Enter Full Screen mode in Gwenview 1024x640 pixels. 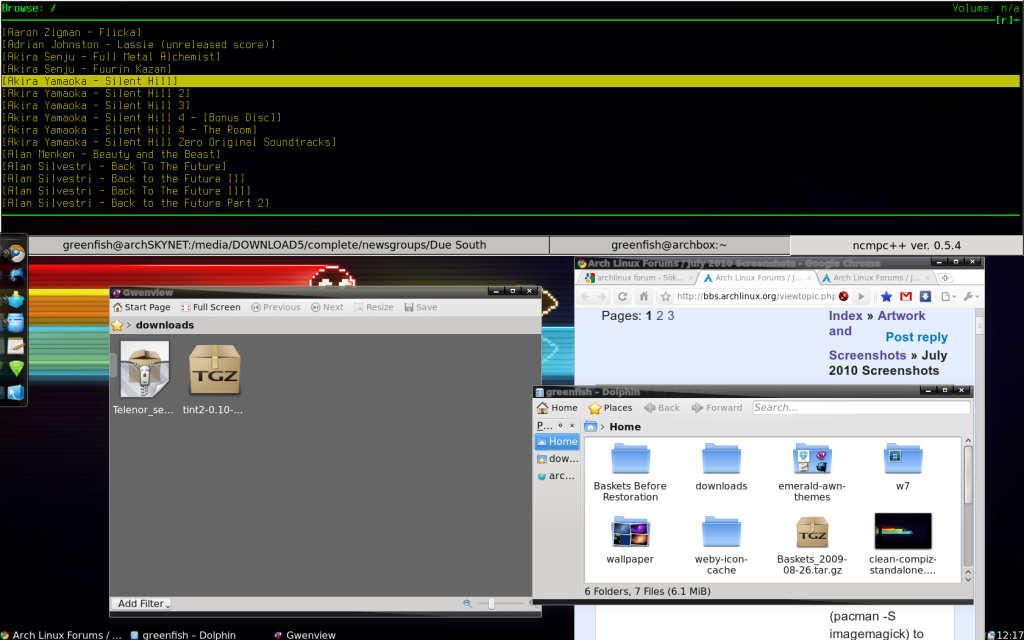pyautogui.click(x=211, y=307)
